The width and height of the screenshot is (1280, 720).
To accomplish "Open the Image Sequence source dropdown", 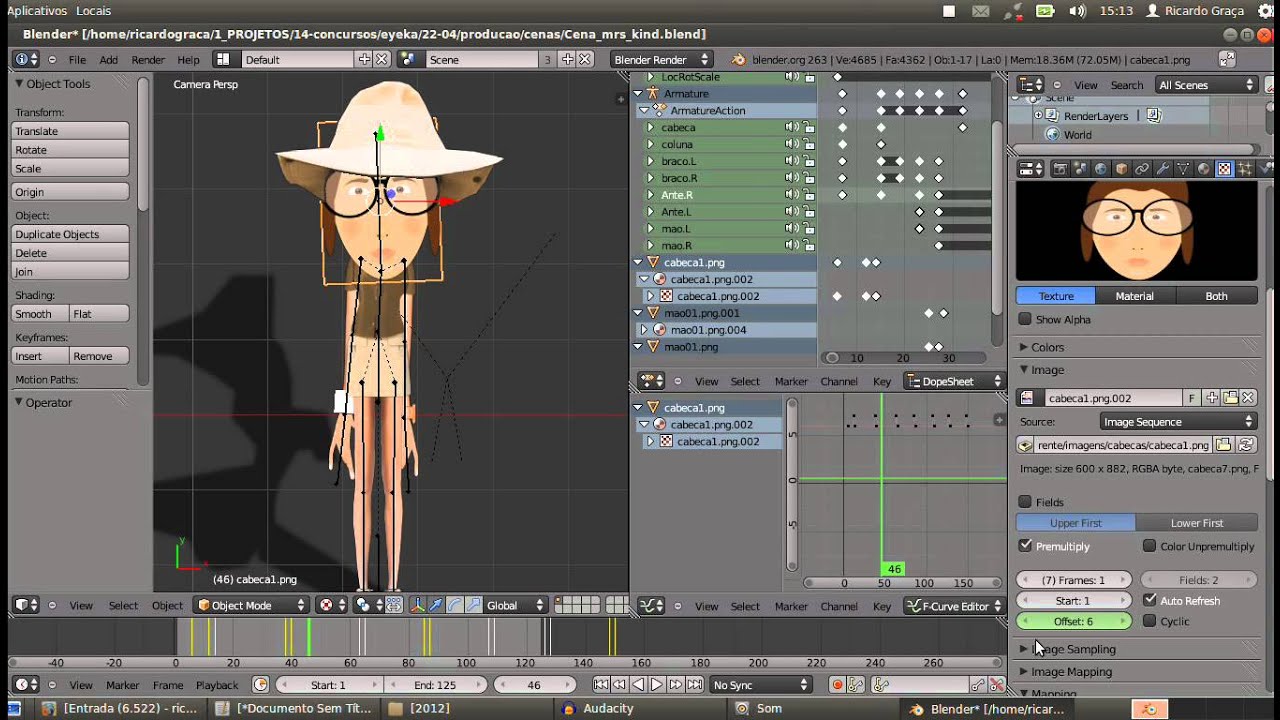I will (1177, 422).
